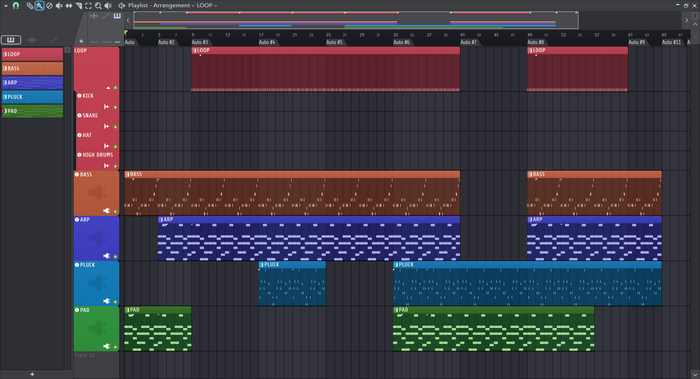700x379 pixels.
Task: Click the KICK track group arrow icon
Action: (x=106, y=107)
